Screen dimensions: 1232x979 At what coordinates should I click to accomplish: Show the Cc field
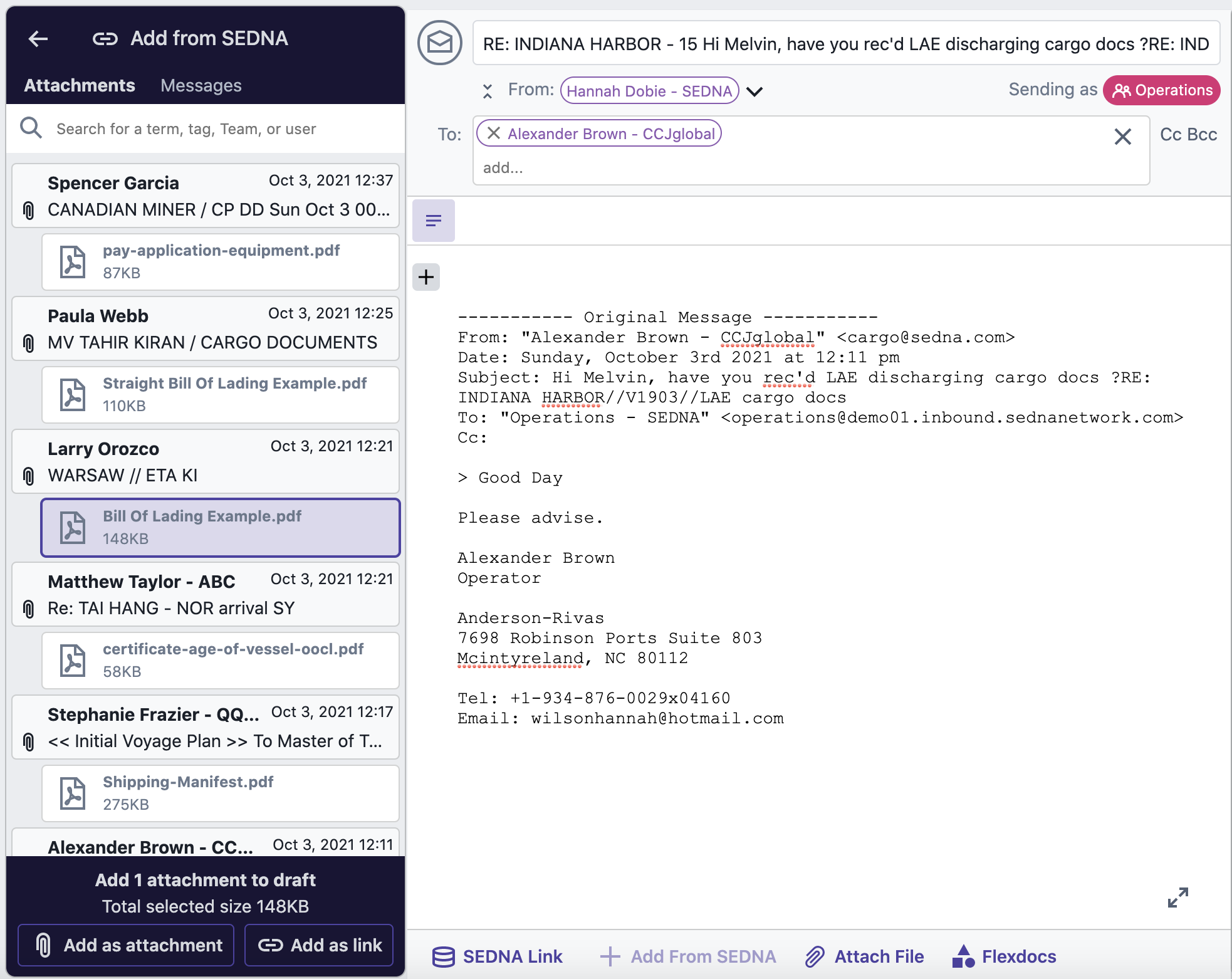[x=1171, y=134]
